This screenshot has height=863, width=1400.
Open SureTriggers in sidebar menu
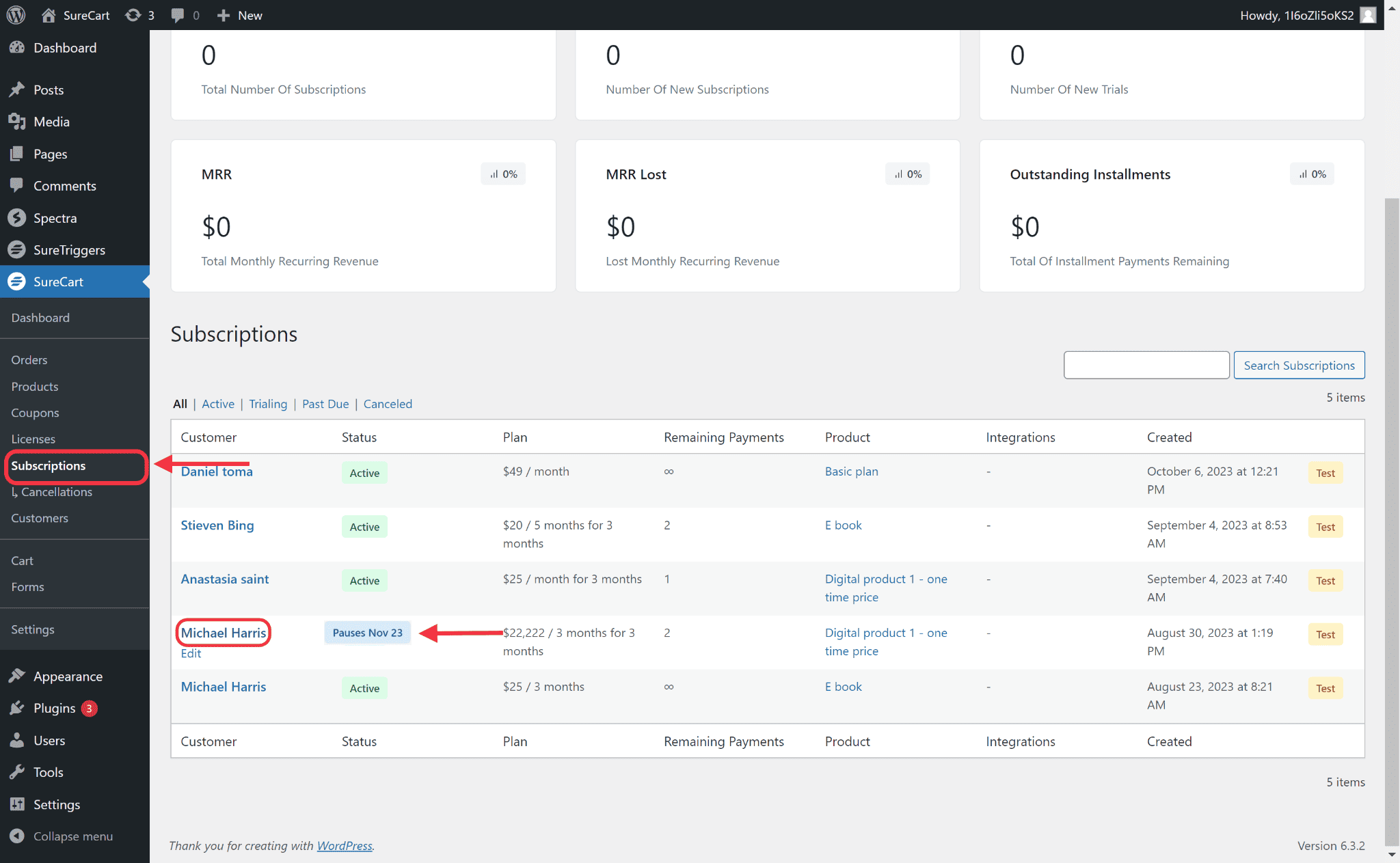[69, 250]
